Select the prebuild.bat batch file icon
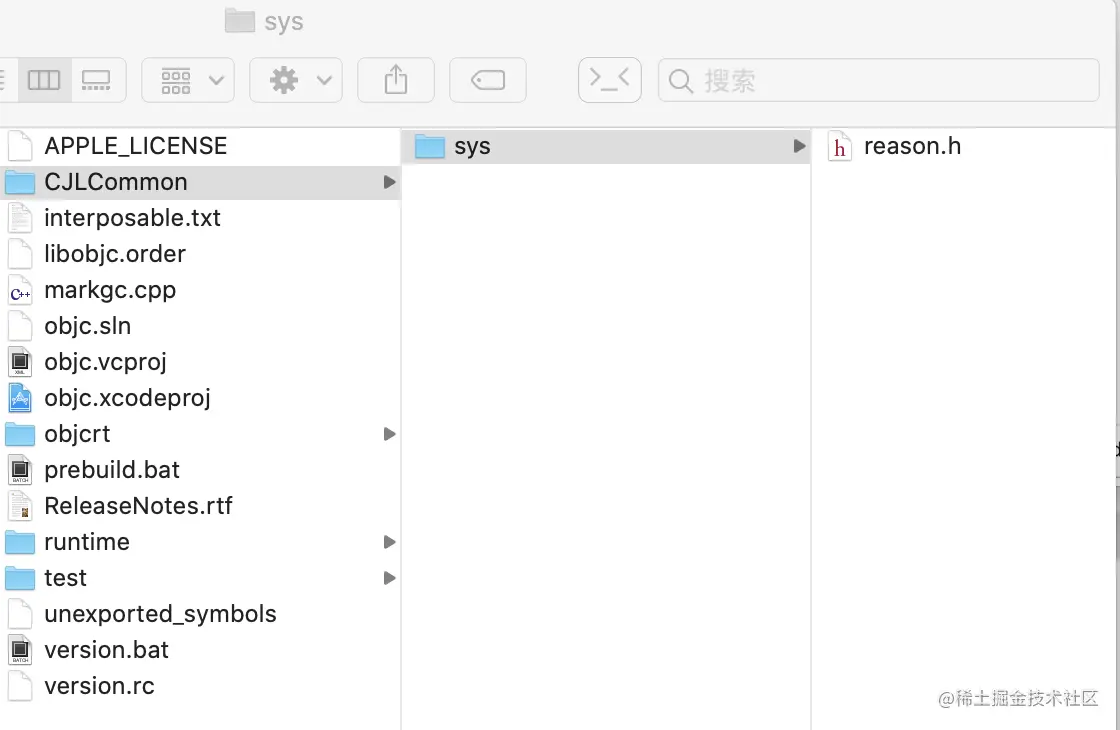 20,469
